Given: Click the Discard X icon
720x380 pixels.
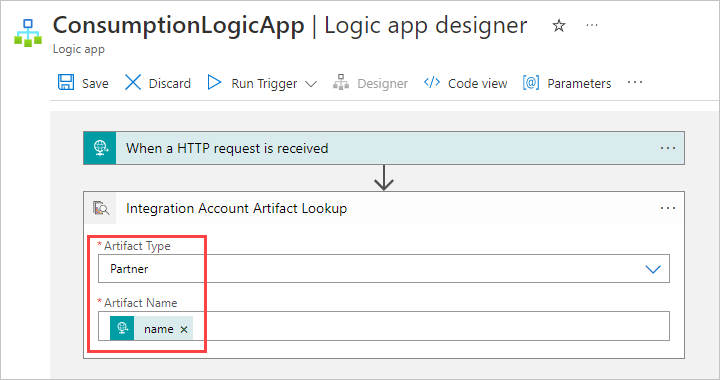Looking at the screenshot, I should (133, 83).
